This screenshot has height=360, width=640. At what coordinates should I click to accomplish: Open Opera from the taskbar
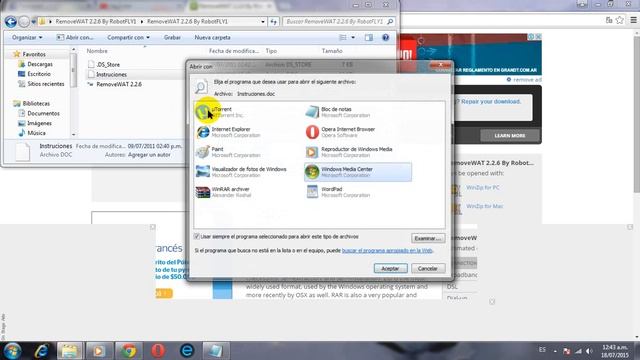pos(158,351)
